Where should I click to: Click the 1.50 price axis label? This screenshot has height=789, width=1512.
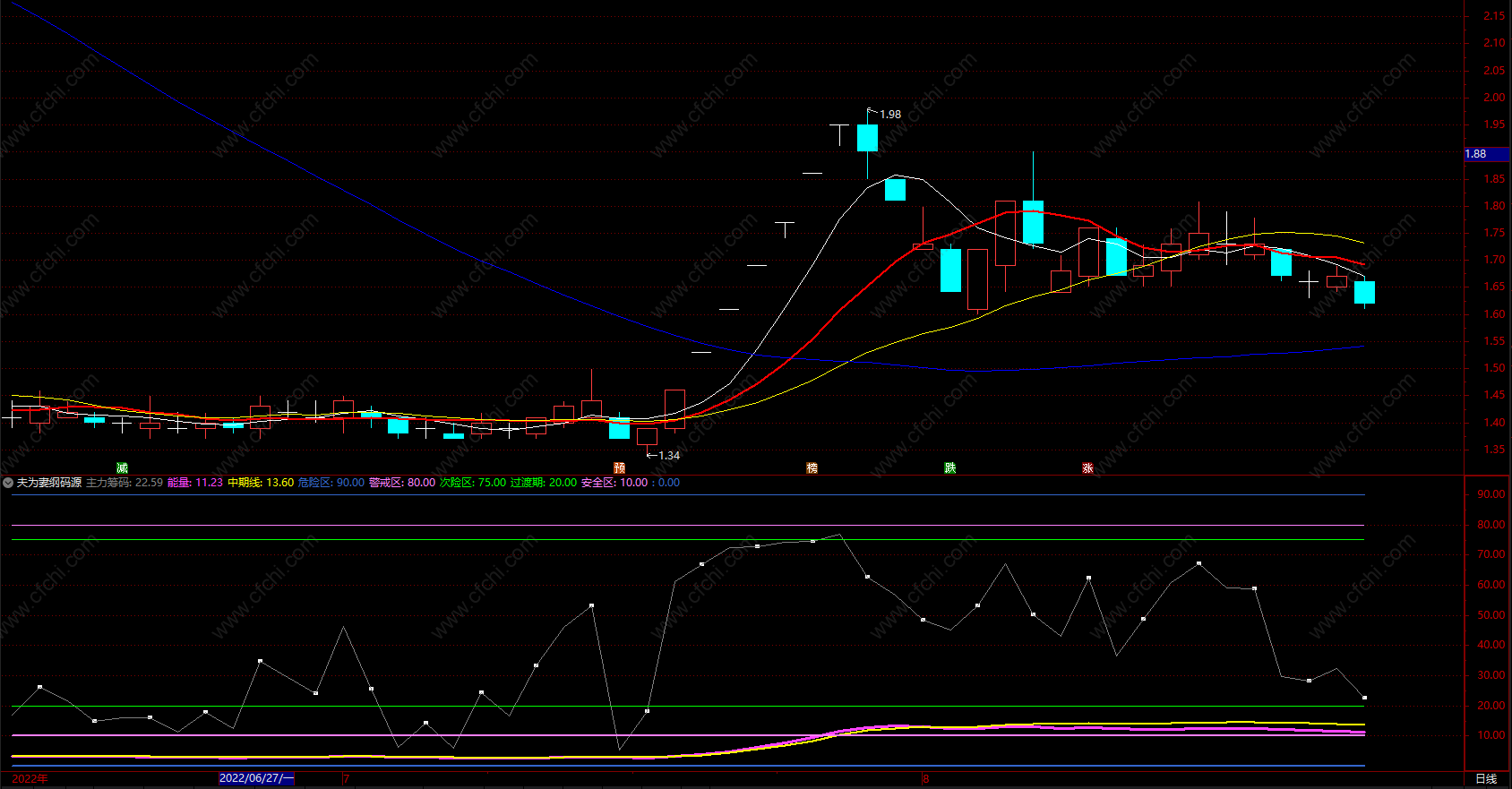[1494, 368]
